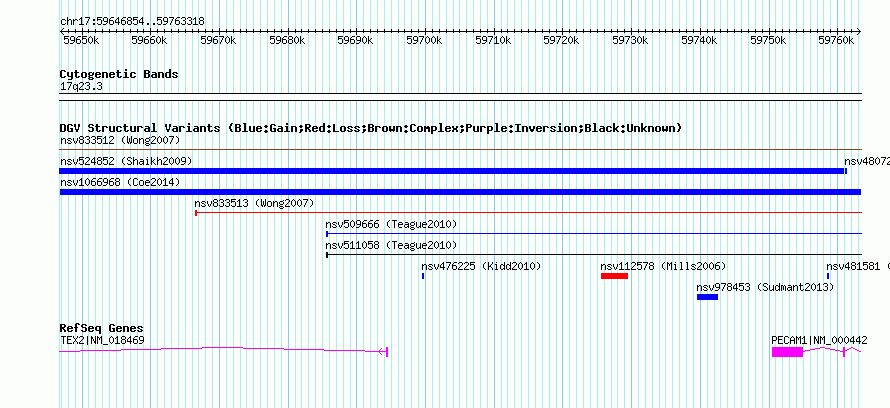Click the PECAM1|NM_000442 gene label
The width and height of the screenshot is (890, 408).
point(819,340)
